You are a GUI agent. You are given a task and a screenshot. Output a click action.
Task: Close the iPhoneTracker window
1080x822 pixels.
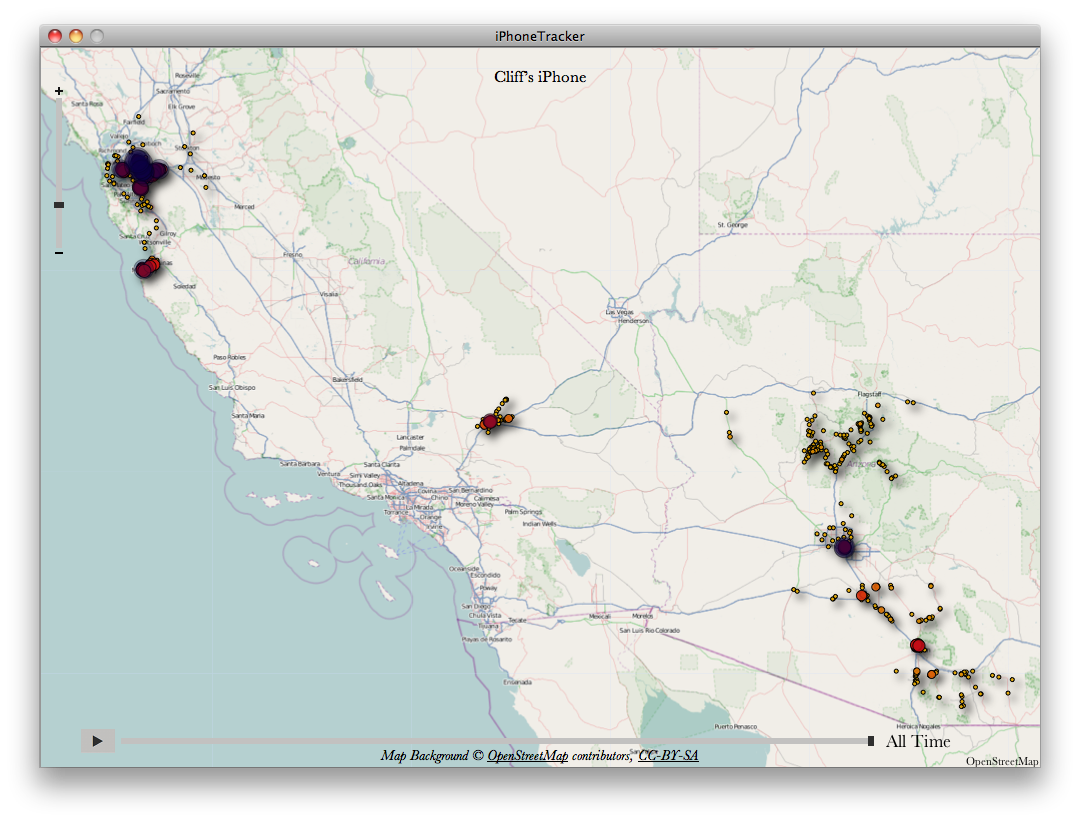[55, 36]
